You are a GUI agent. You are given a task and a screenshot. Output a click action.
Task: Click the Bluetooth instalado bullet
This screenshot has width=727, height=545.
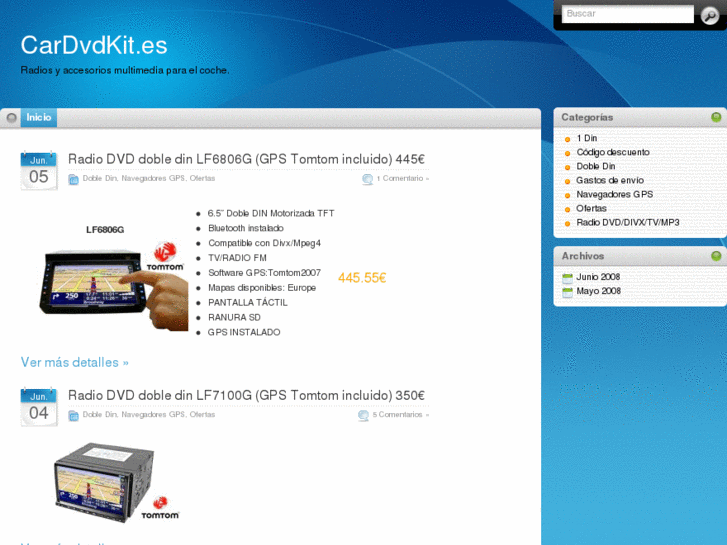point(246,228)
